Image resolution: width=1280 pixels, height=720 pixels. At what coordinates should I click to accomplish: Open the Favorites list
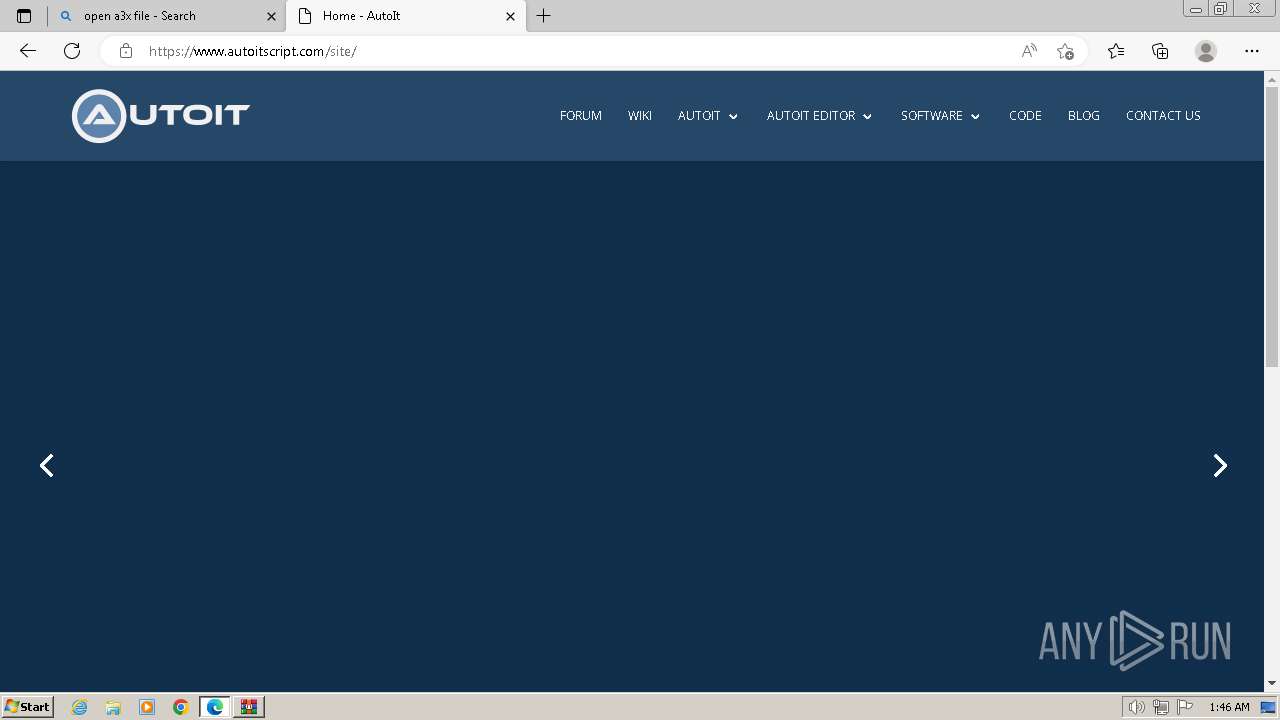[1116, 51]
